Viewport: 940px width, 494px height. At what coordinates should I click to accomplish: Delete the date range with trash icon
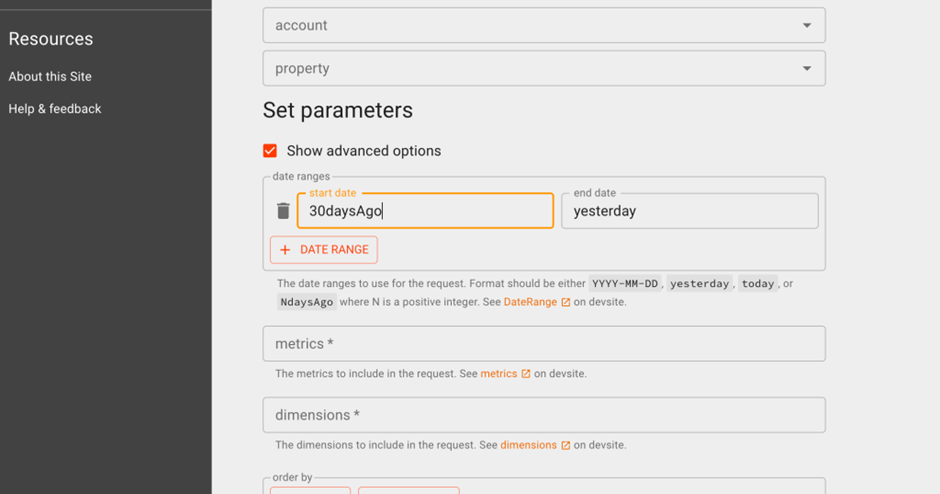pyautogui.click(x=283, y=211)
